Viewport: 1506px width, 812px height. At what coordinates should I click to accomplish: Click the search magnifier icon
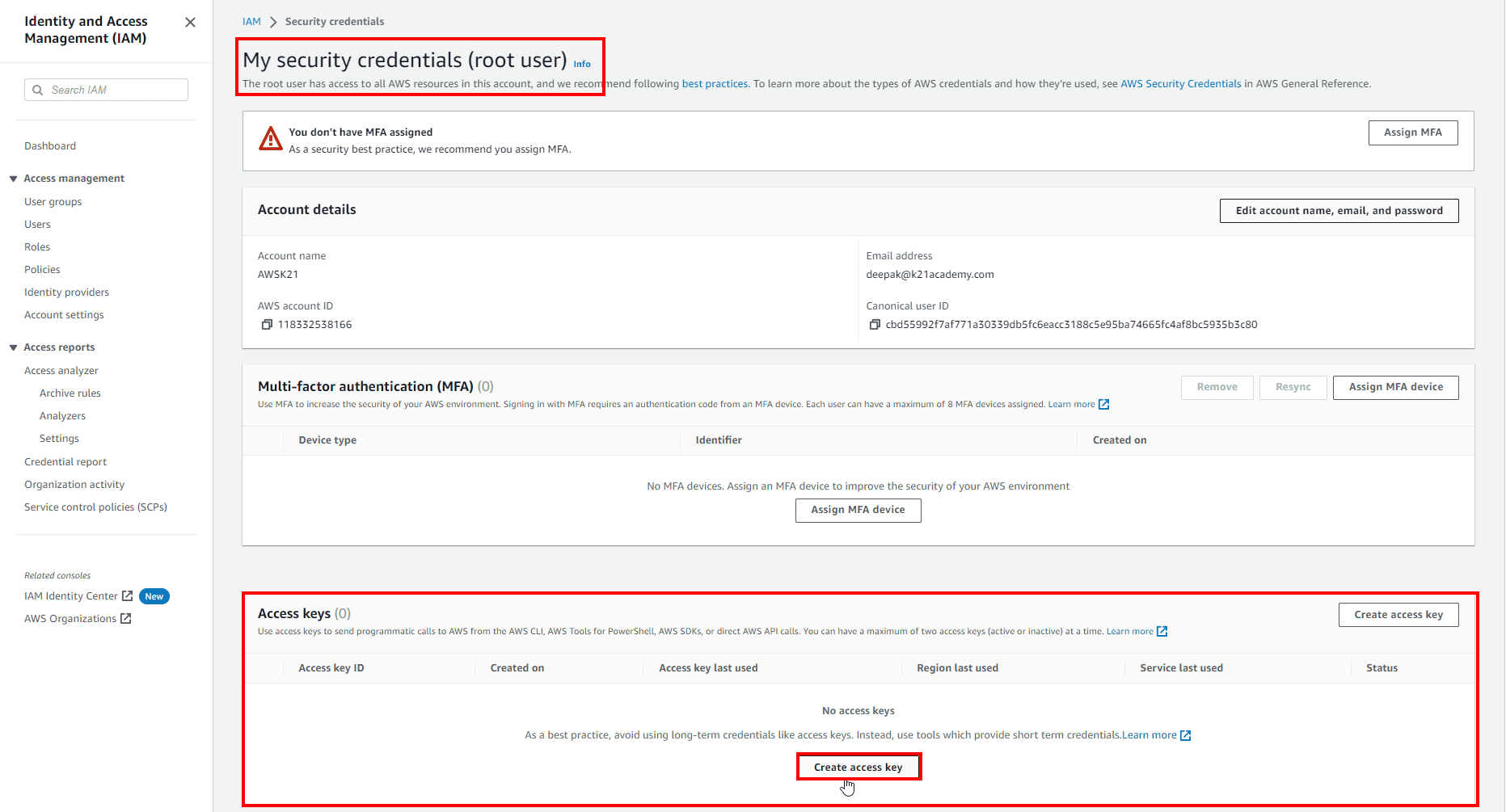point(38,90)
